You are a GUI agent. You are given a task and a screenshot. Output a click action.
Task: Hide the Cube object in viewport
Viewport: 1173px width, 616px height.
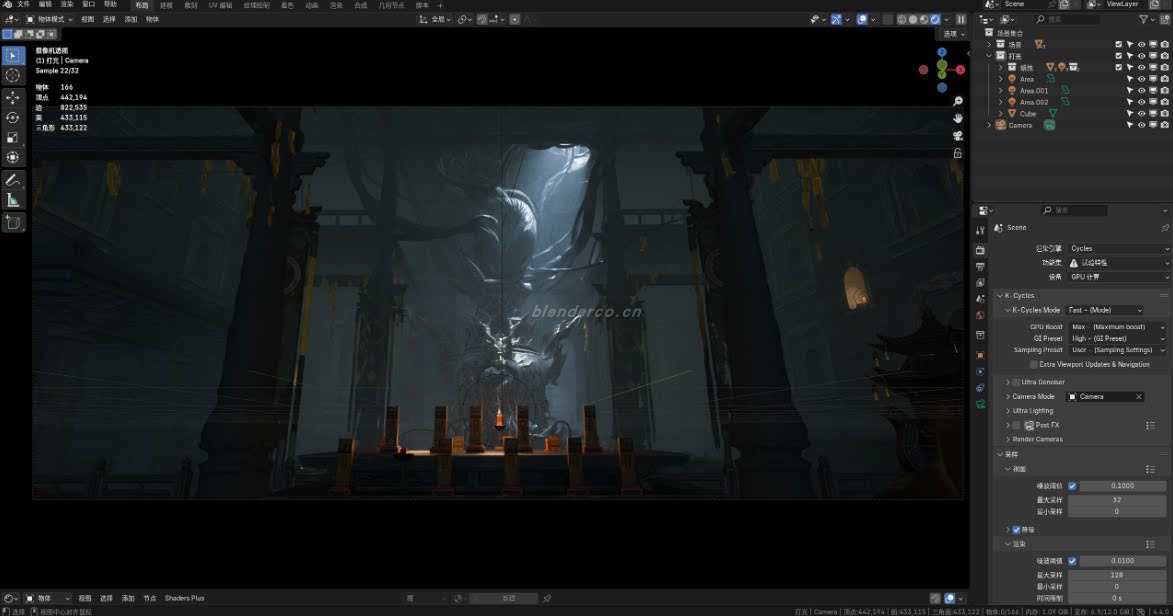point(1142,114)
